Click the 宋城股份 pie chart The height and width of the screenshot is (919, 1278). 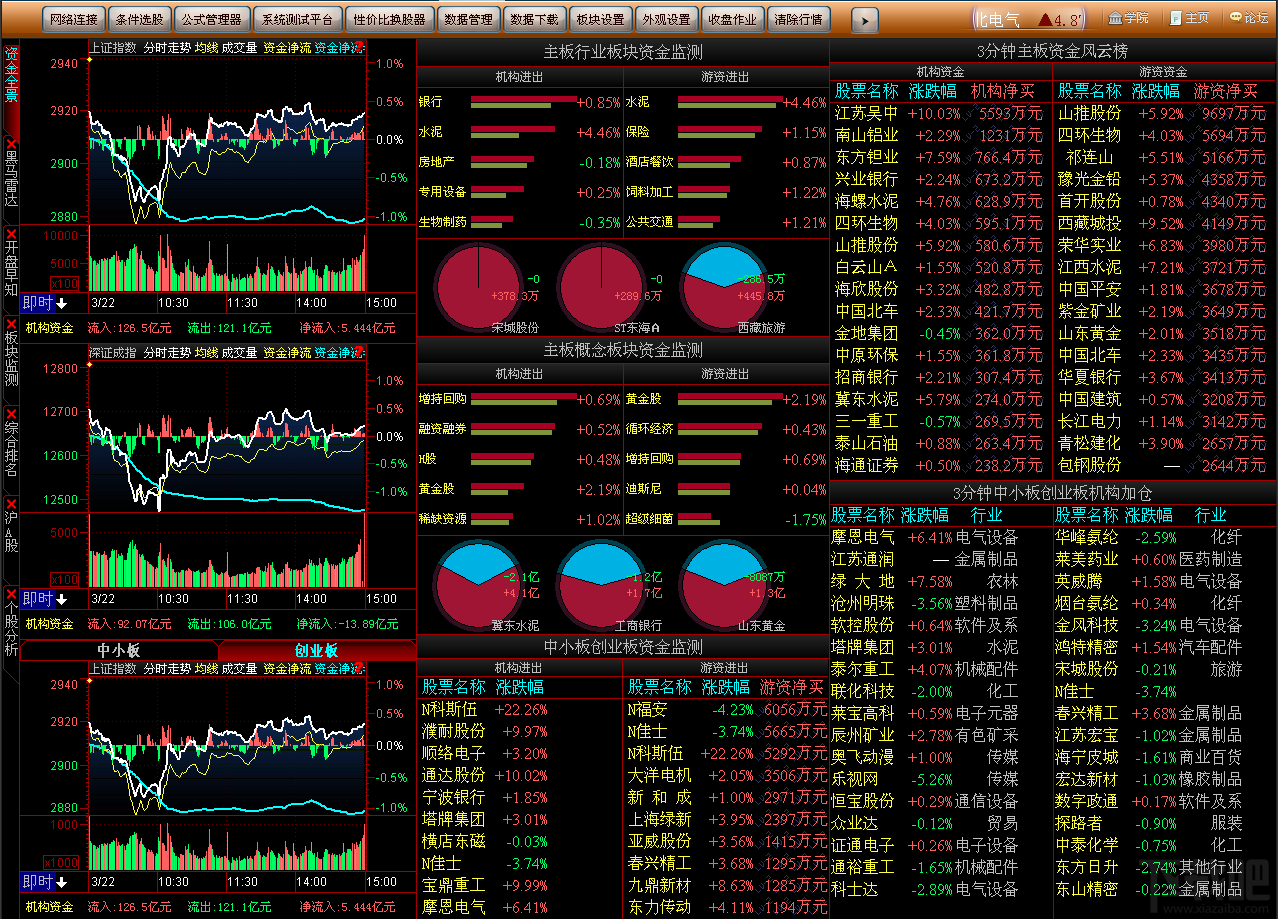(478, 286)
